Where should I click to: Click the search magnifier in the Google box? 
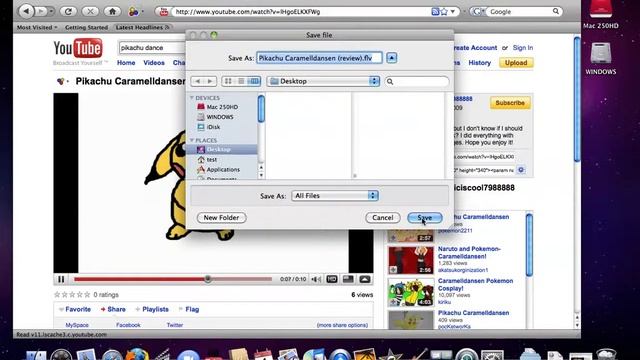pos(556,11)
